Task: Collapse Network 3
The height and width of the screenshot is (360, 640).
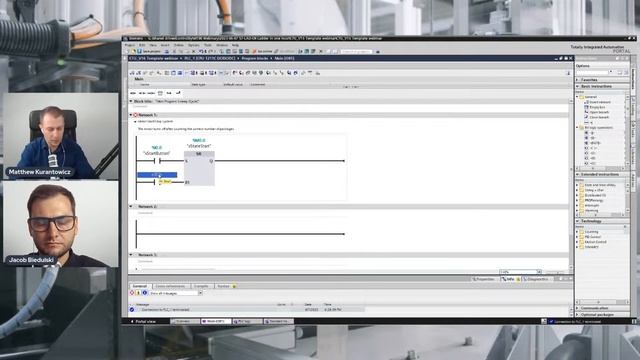Action: point(131,255)
